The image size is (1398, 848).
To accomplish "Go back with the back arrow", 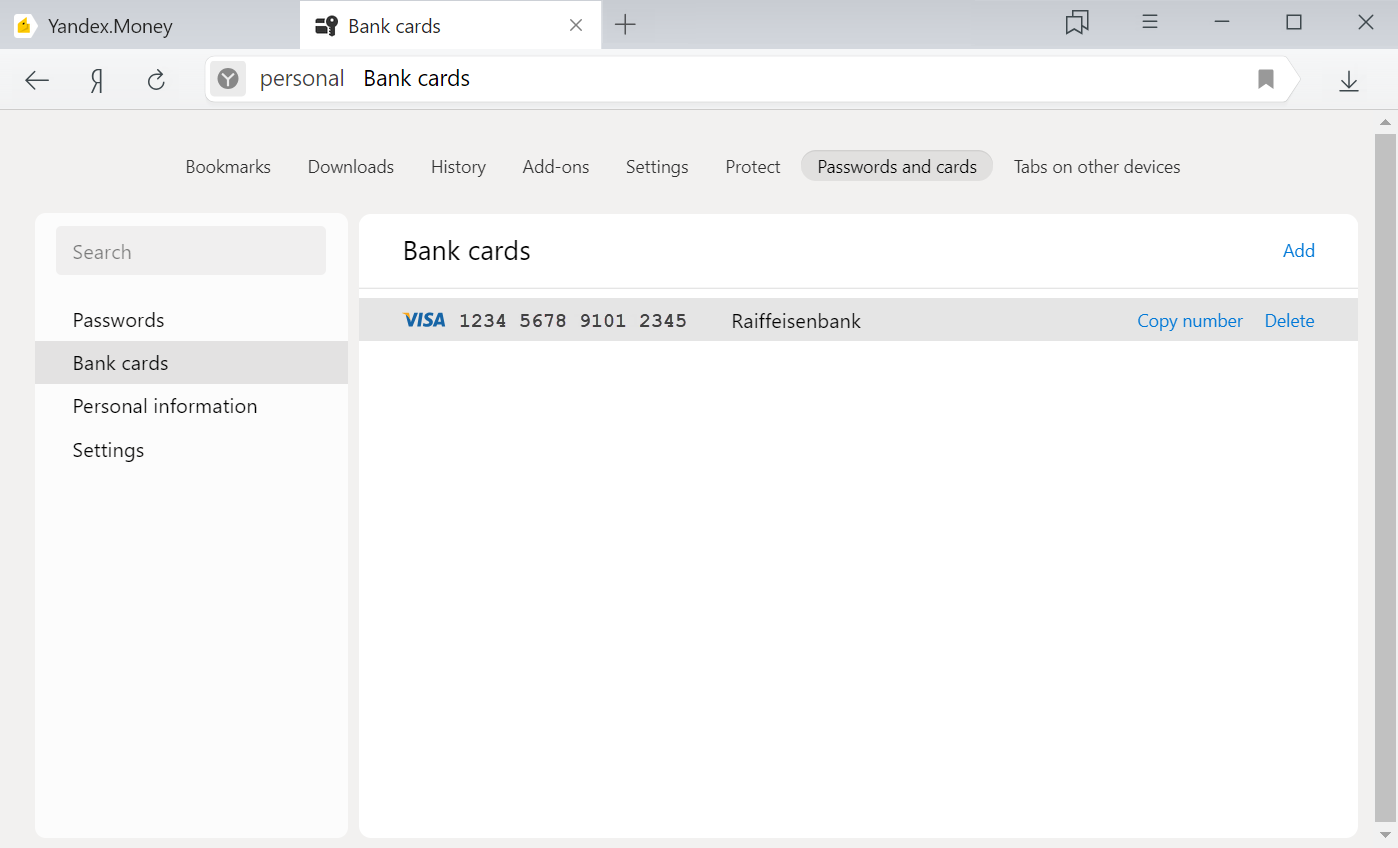I will [37, 81].
